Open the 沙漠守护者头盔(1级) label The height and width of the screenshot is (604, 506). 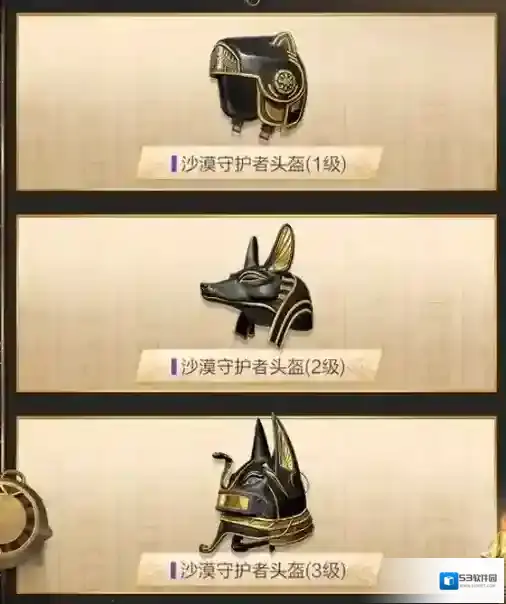point(263,164)
